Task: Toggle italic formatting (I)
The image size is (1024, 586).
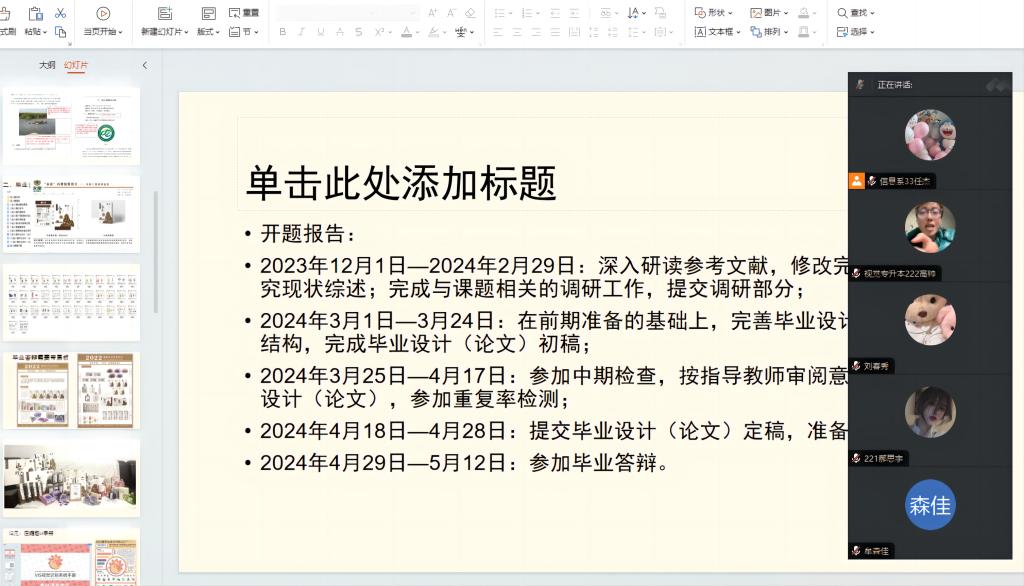Action: click(302, 32)
